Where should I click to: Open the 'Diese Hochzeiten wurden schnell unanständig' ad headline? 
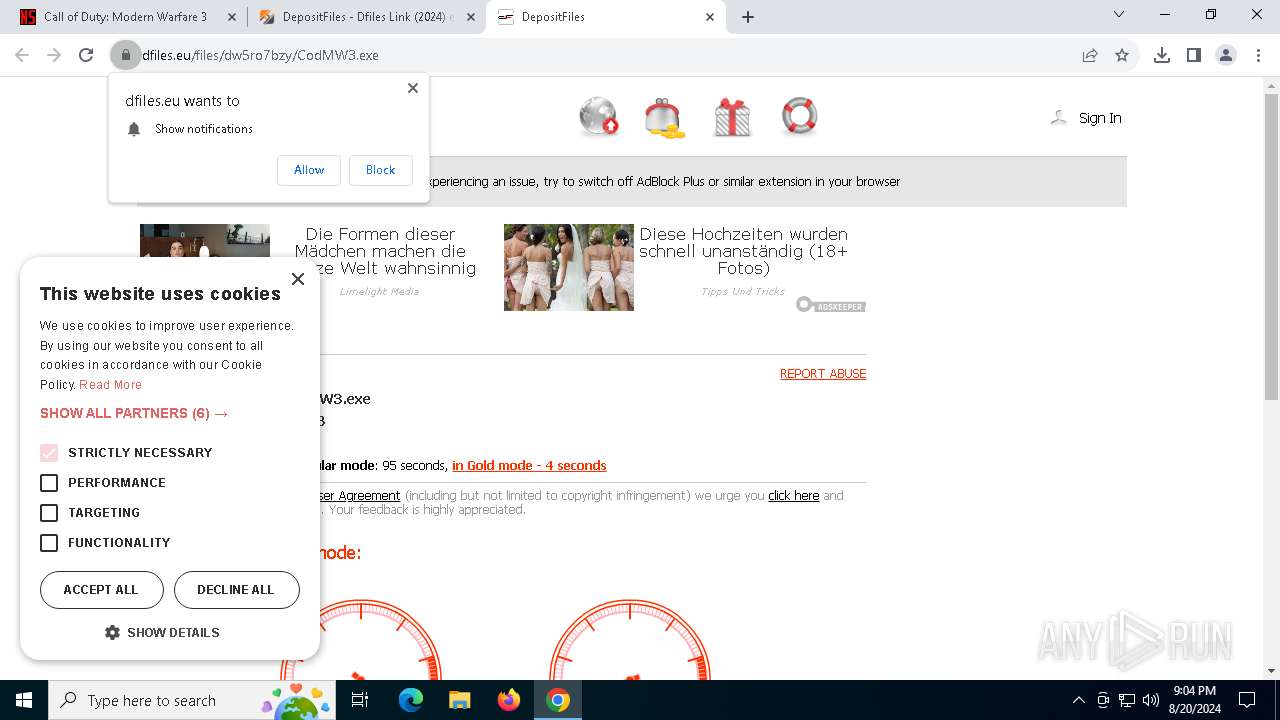(743, 251)
